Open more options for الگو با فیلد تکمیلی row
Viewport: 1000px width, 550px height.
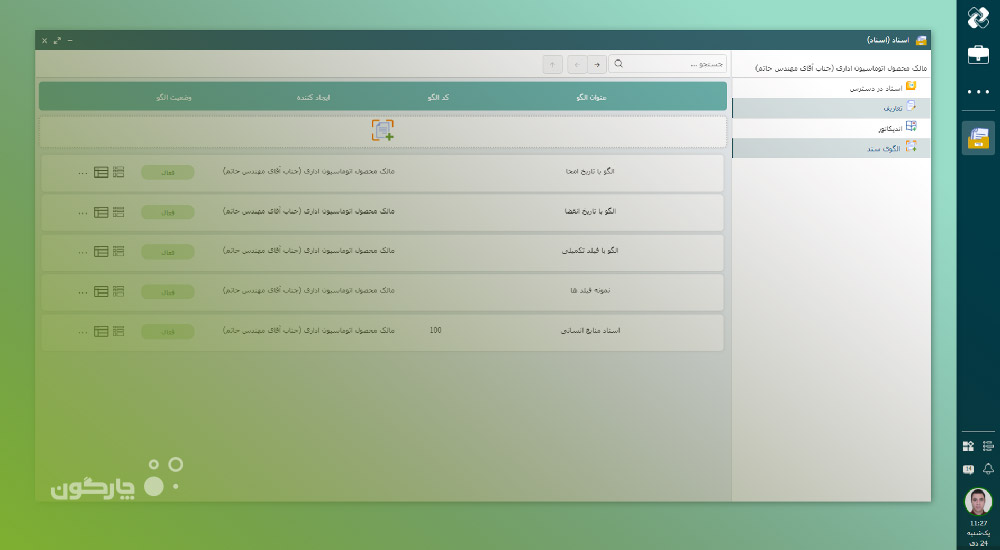[x=82, y=253]
